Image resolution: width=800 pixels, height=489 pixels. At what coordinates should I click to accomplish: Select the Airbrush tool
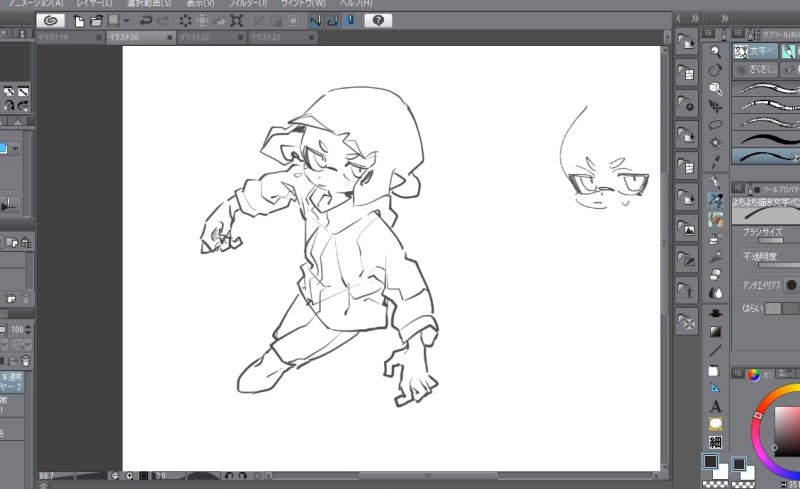715,238
